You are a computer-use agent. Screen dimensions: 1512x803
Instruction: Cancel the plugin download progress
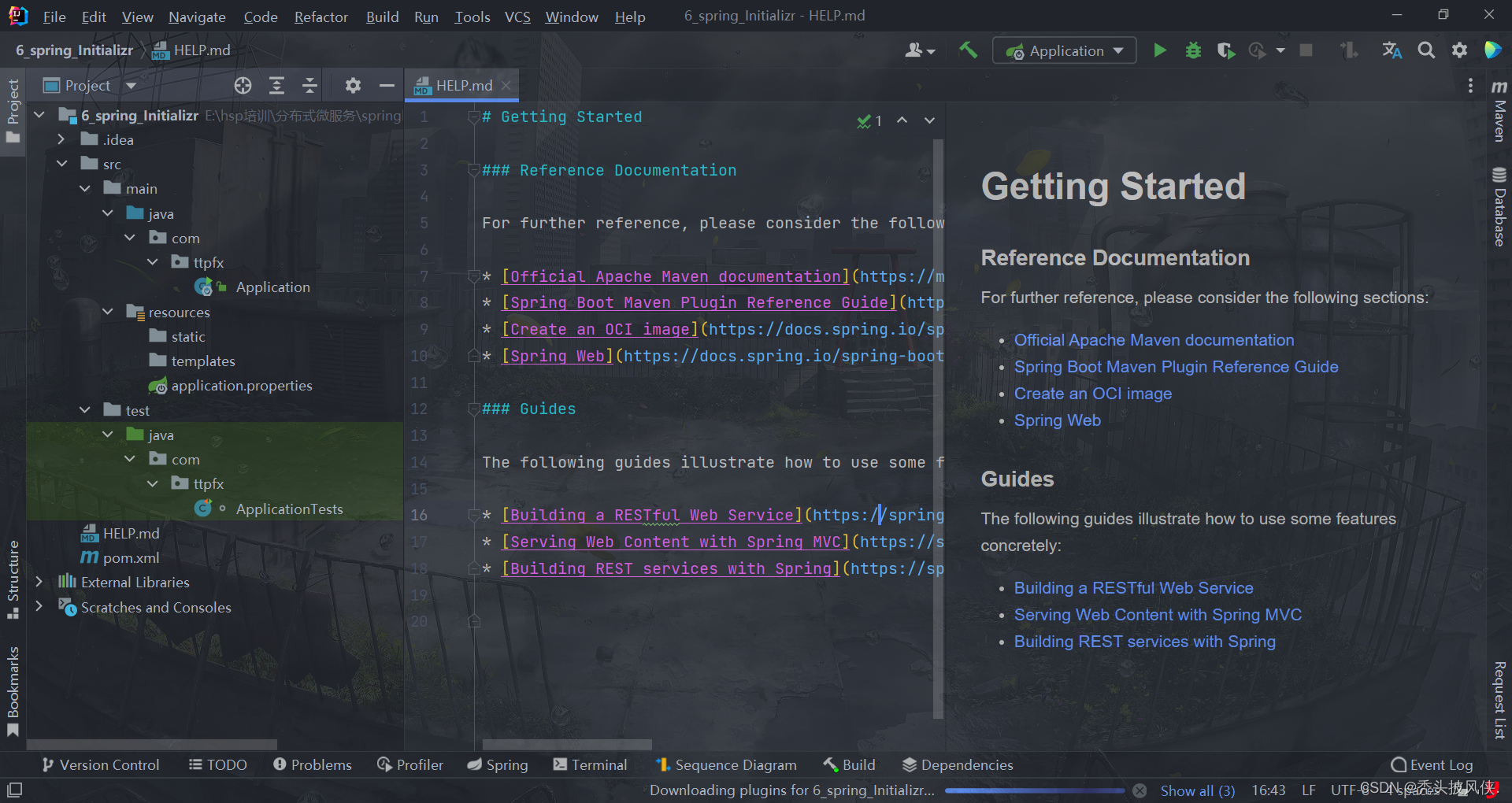pos(1140,790)
